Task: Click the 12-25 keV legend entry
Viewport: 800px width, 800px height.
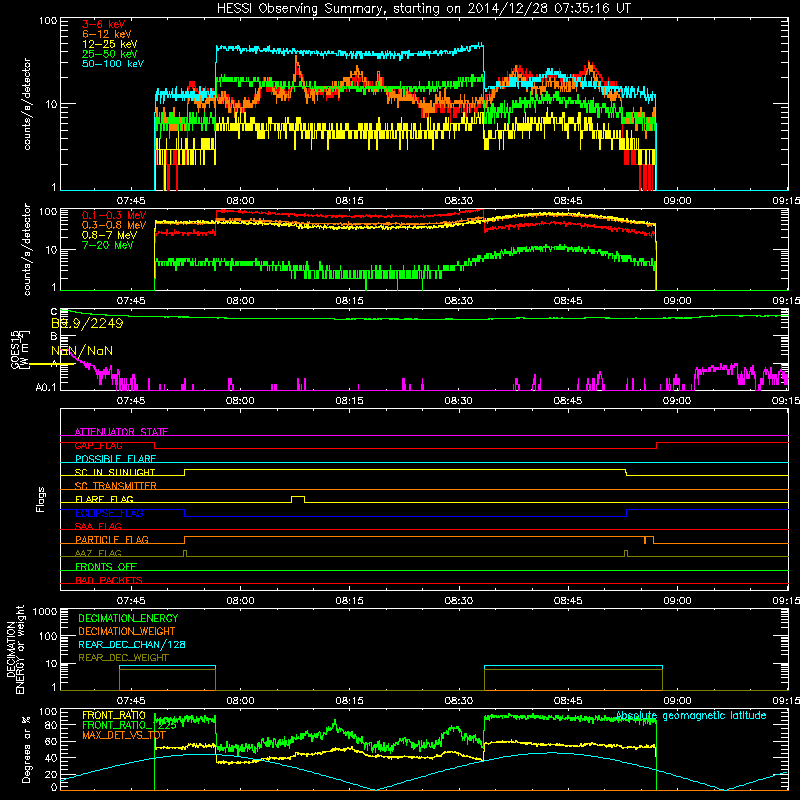Action: click(x=110, y=44)
